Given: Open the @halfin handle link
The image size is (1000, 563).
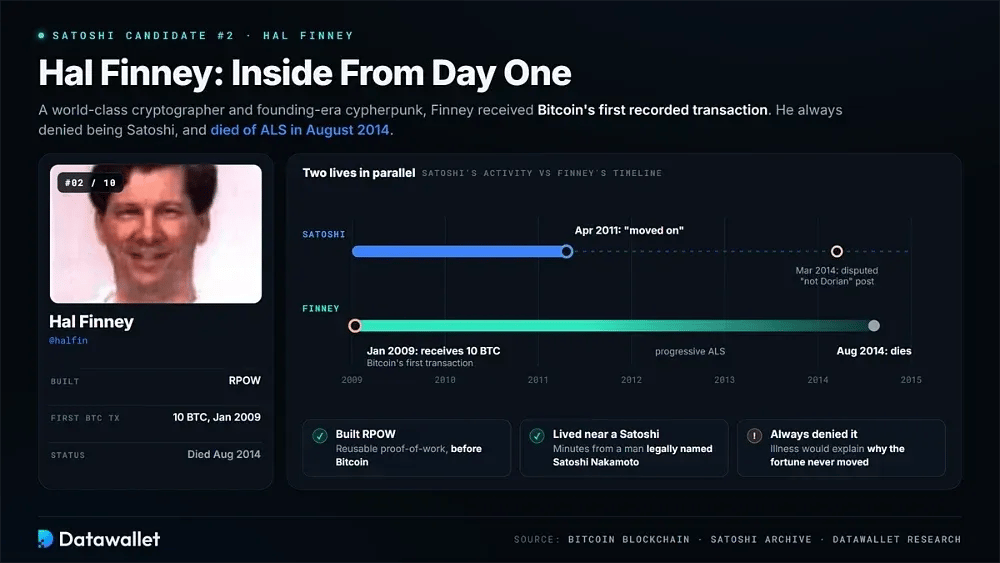Looking at the screenshot, I should click(68, 340).
